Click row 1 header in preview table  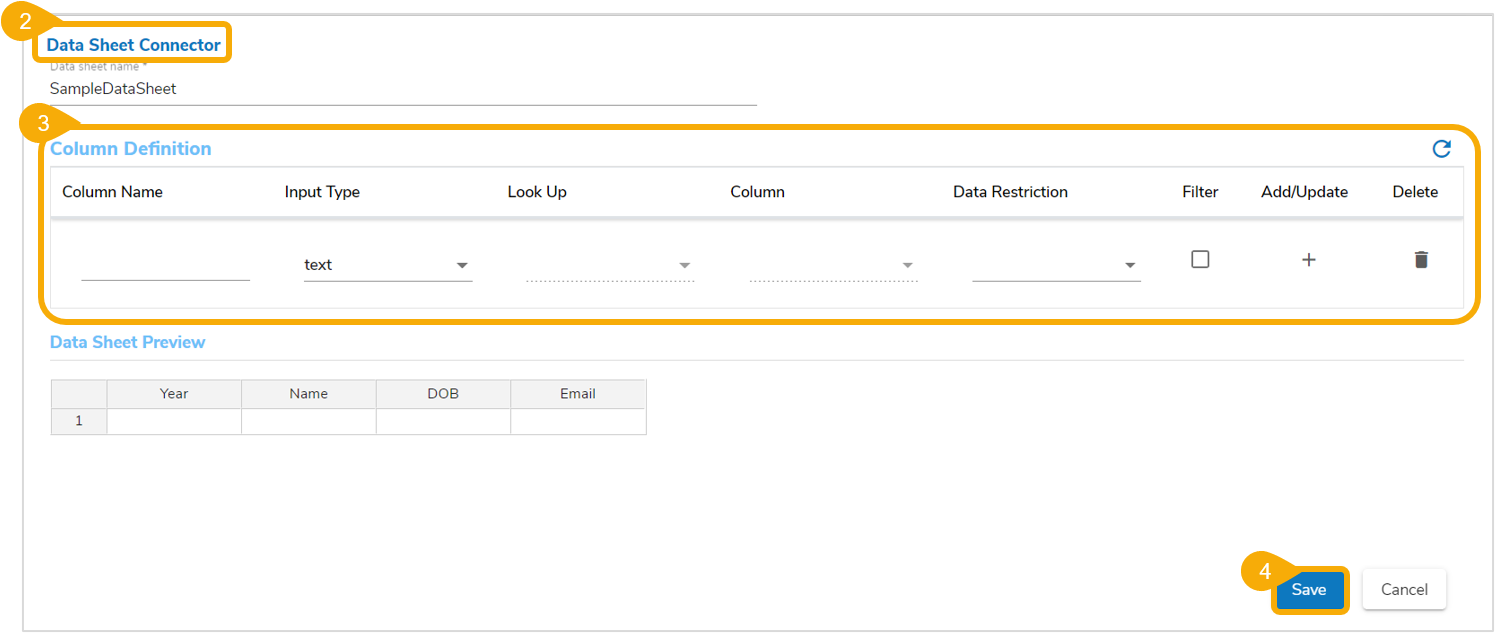(79, 421)
